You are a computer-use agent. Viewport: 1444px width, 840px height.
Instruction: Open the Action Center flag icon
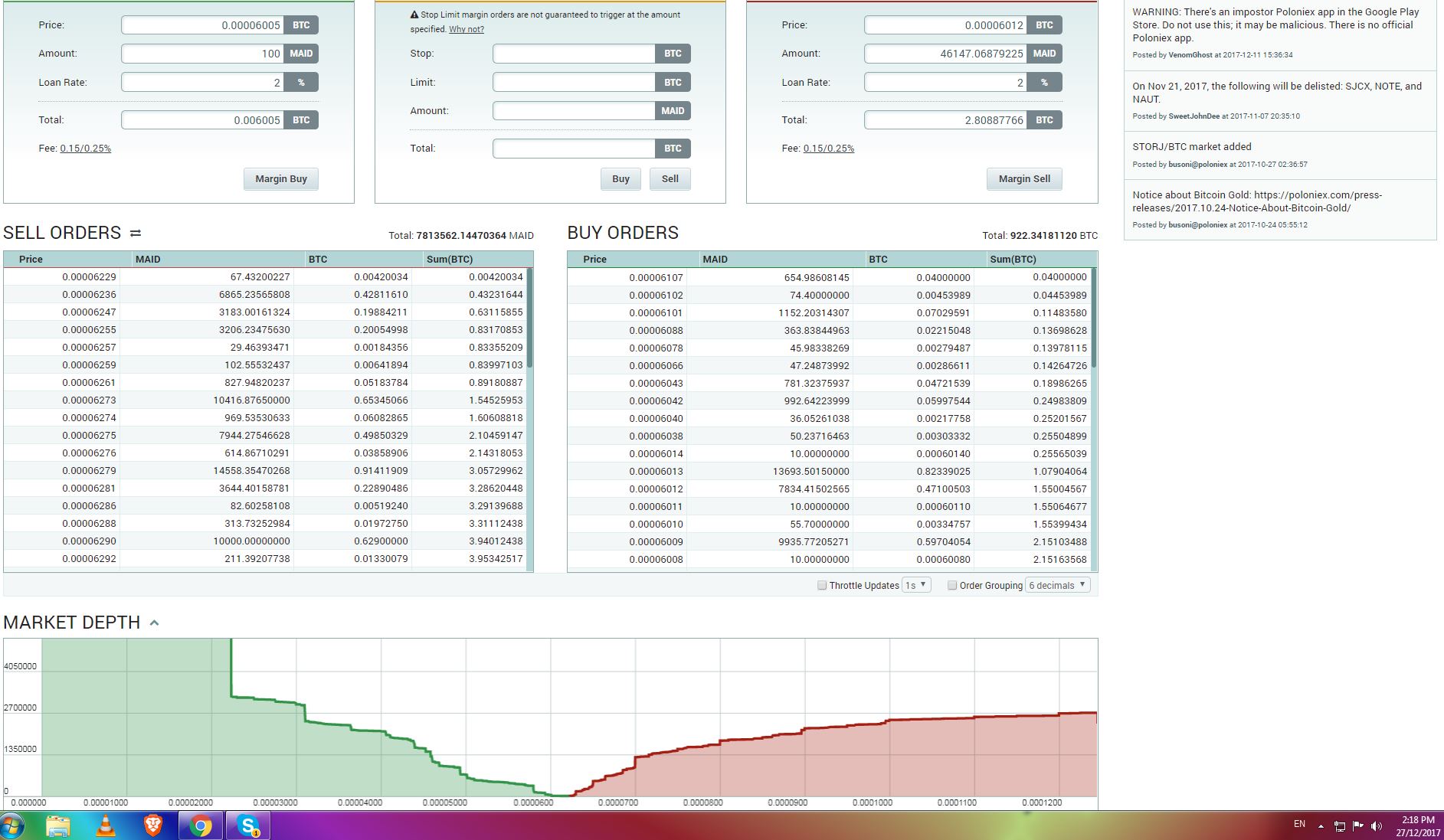[1358, 825]
